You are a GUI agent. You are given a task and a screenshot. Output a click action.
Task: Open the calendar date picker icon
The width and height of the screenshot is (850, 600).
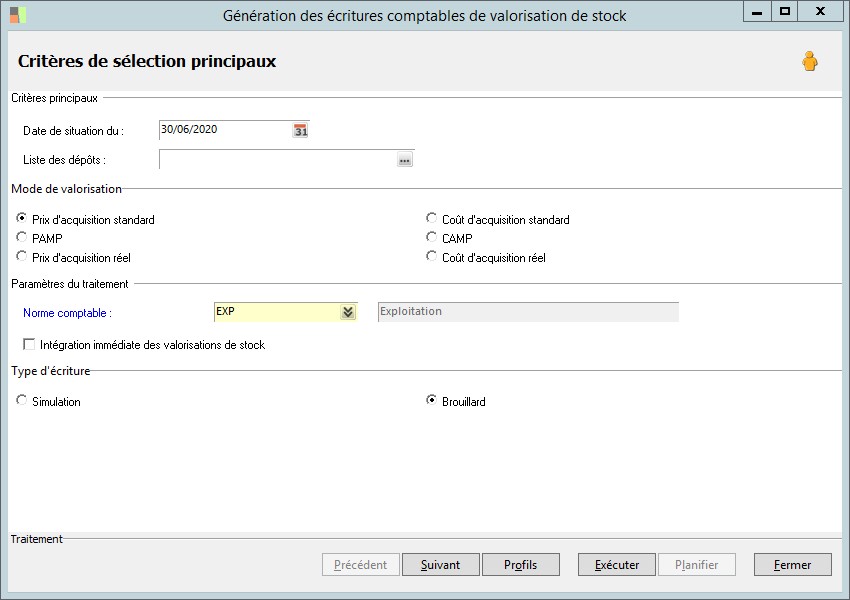coord(300,130)
